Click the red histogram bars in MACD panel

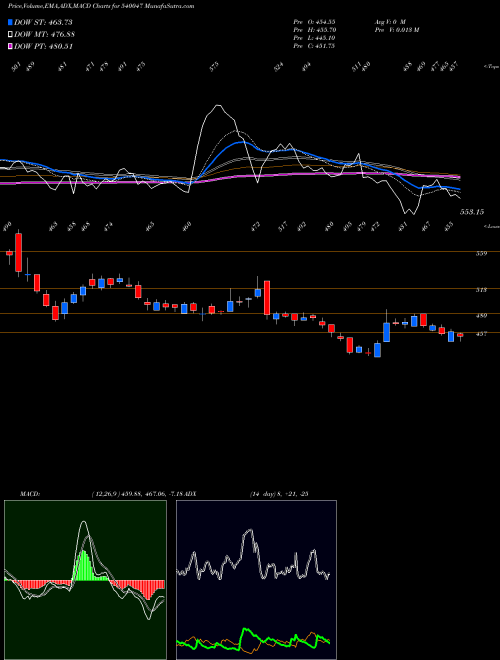[x=139, y=588]
